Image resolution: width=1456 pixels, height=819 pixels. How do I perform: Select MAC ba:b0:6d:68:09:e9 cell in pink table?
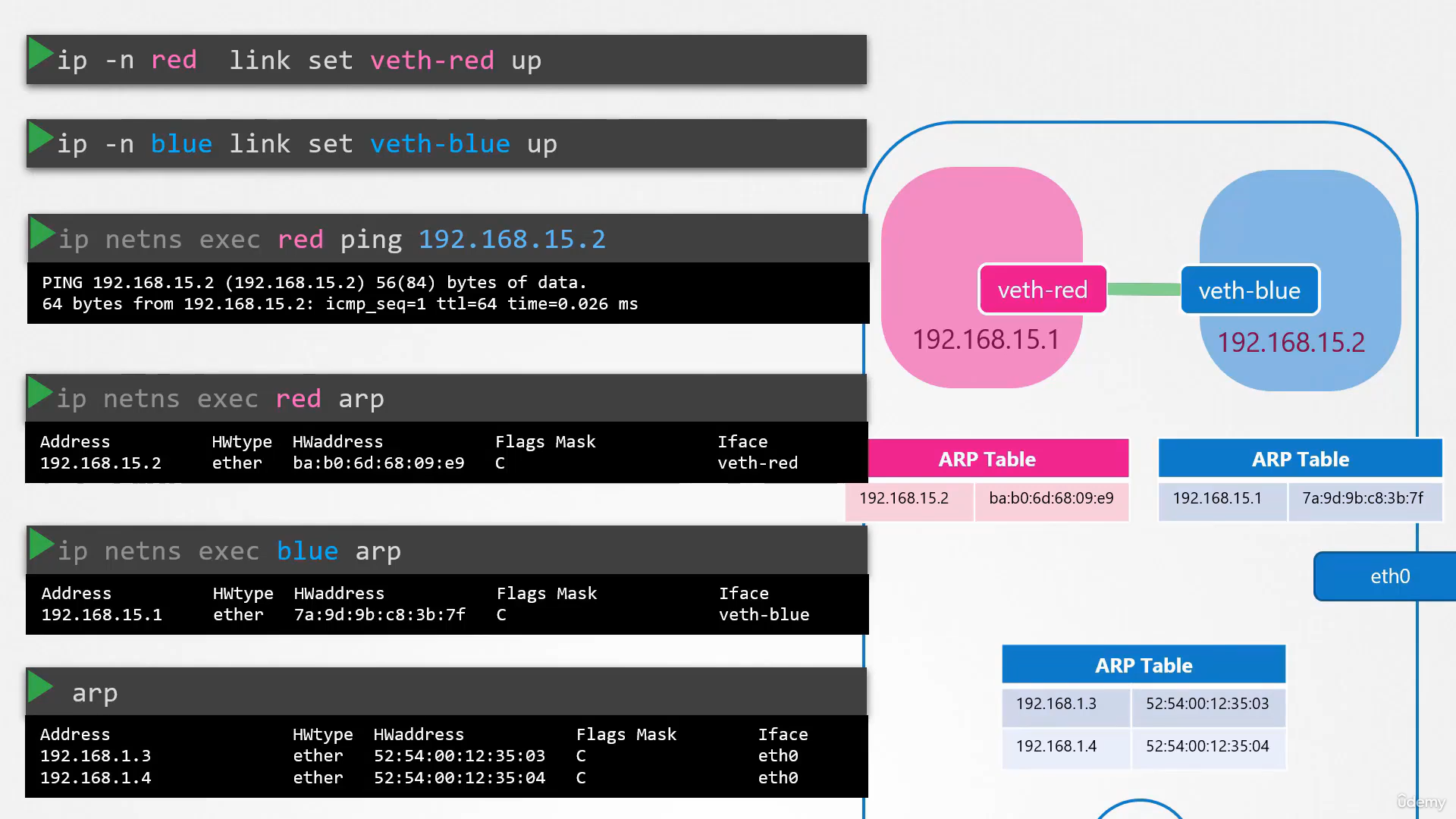[1051, 499]
